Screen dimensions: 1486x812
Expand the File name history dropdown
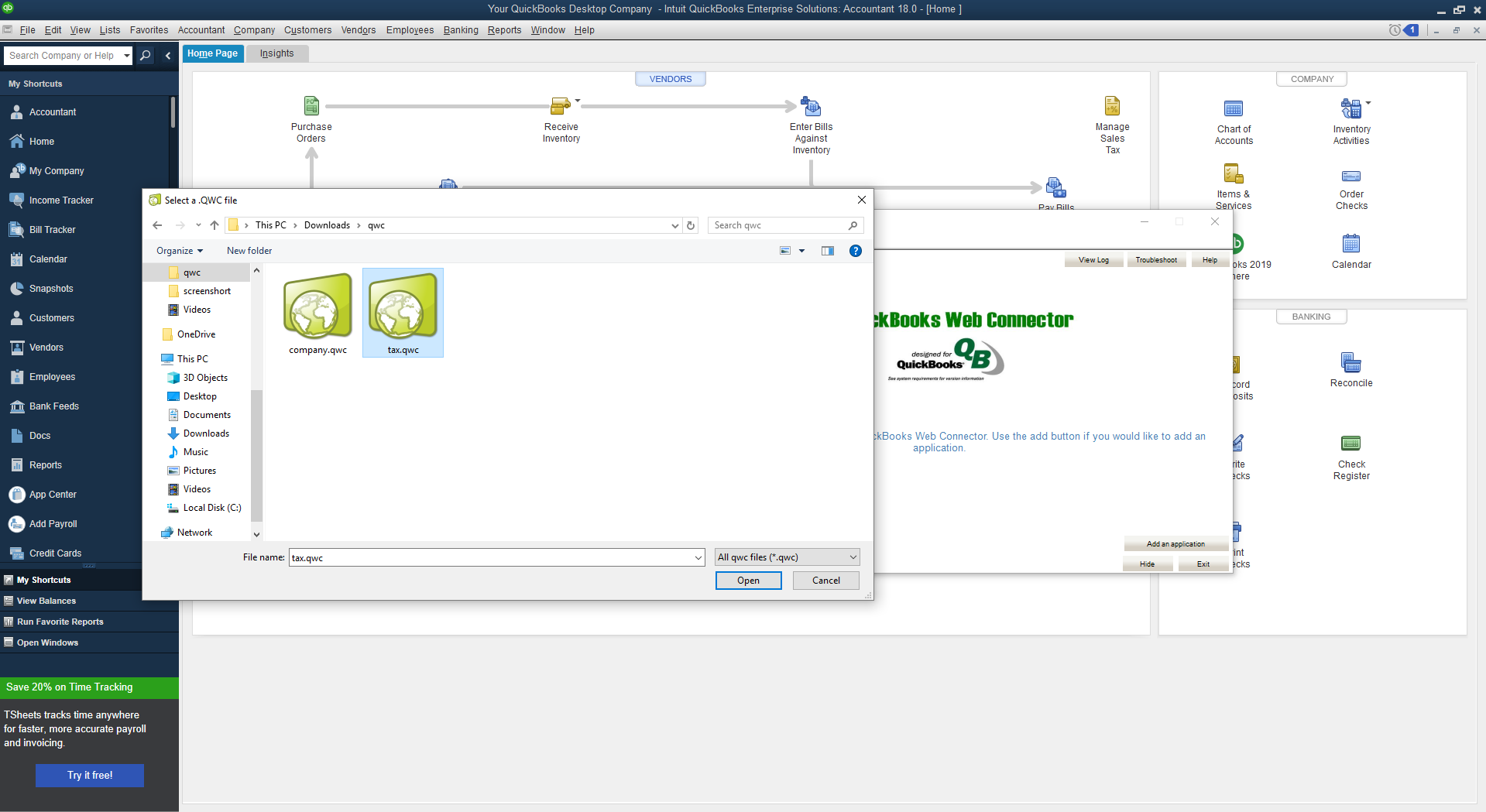click(698, 557)
